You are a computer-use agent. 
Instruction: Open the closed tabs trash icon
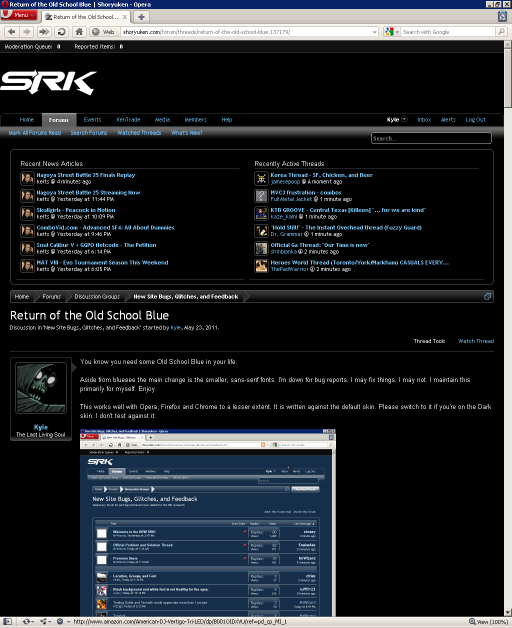pyautogui.click(x=502, y=16)
